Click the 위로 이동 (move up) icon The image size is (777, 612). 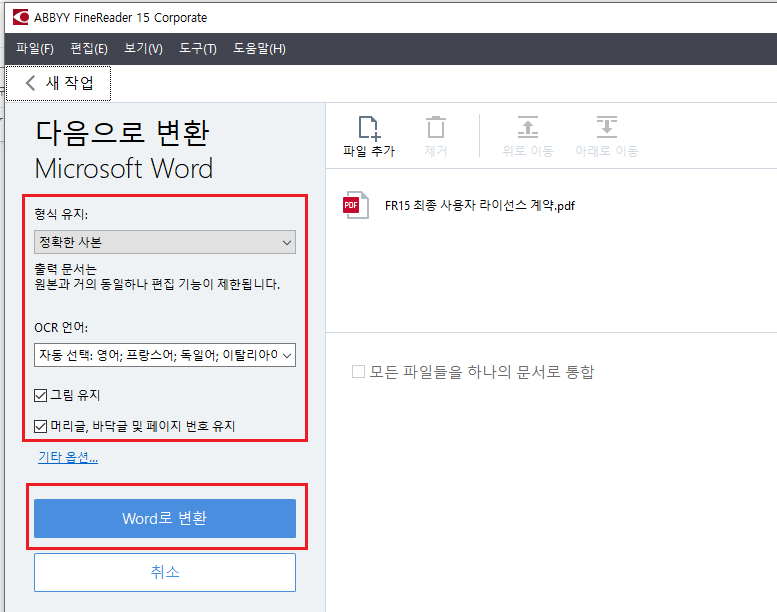tap(527, 127)
